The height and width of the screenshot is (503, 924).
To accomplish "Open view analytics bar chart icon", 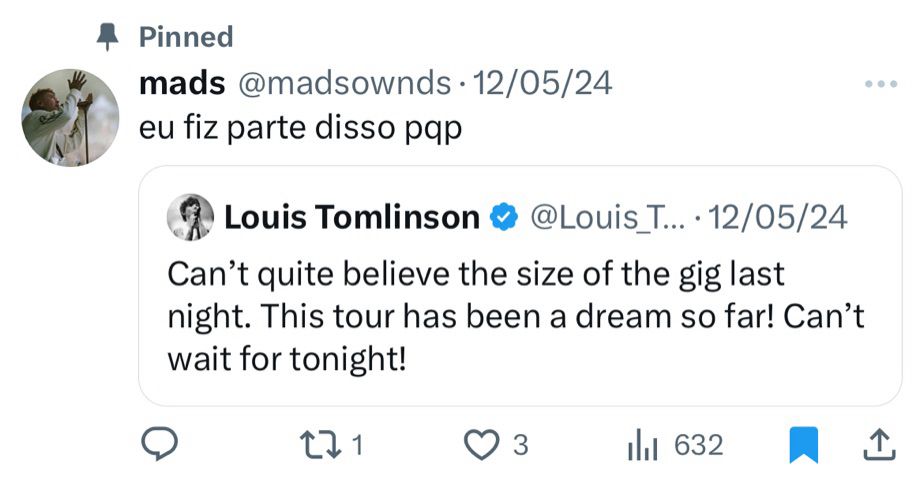I will [x=640, y=445].
